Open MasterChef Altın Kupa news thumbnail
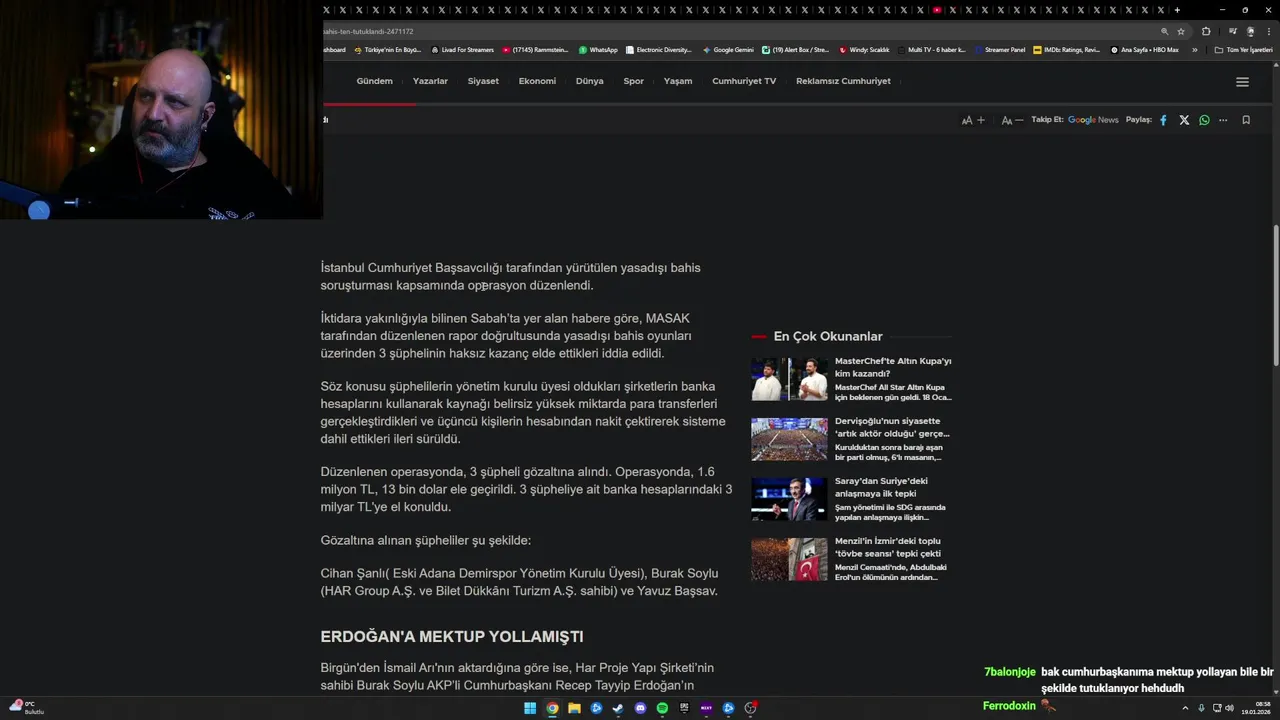The image size is (1280, 720). tap(789, 379)
